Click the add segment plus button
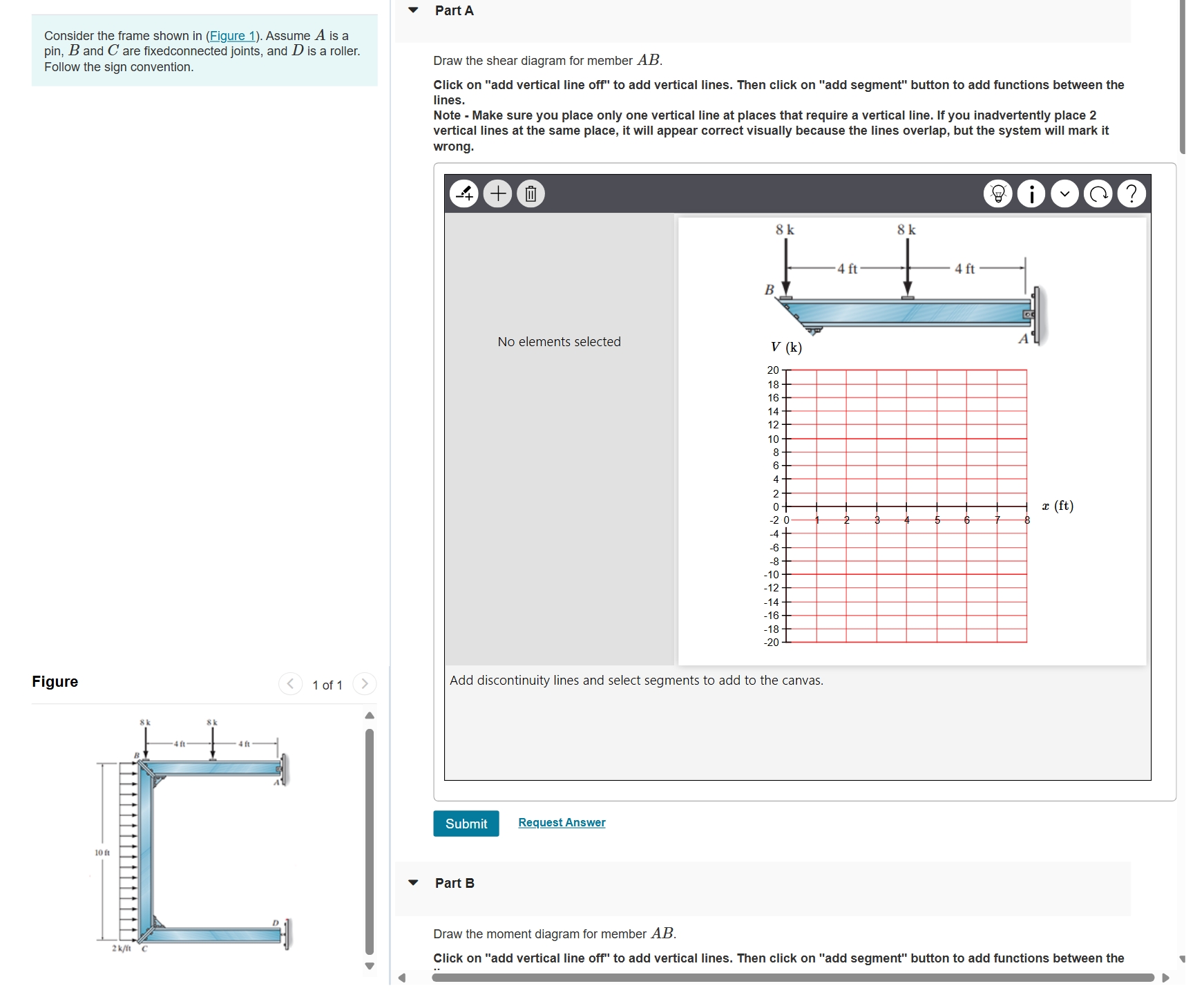The width and height of the screenshot is (1204, 997). (497, 194)
